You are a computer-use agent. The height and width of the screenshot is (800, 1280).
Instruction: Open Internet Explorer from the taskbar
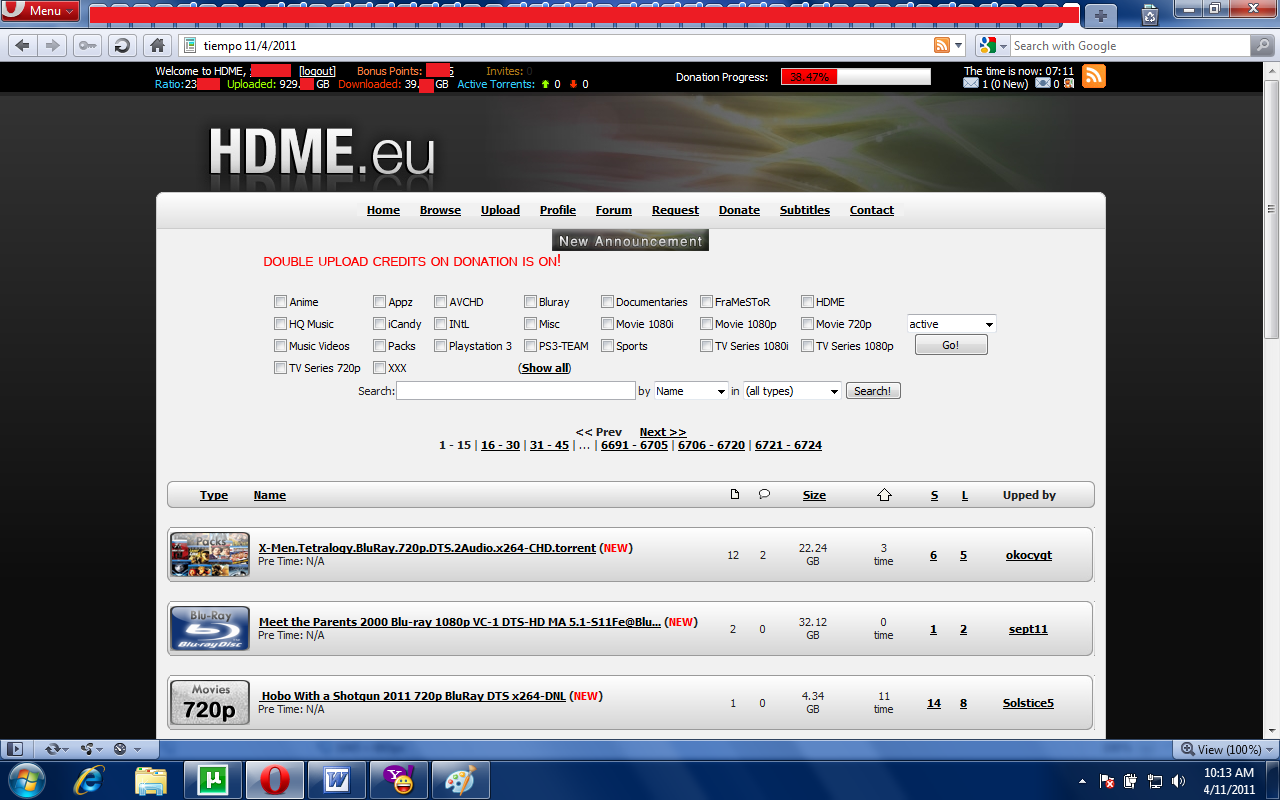(x=91, y=779)
